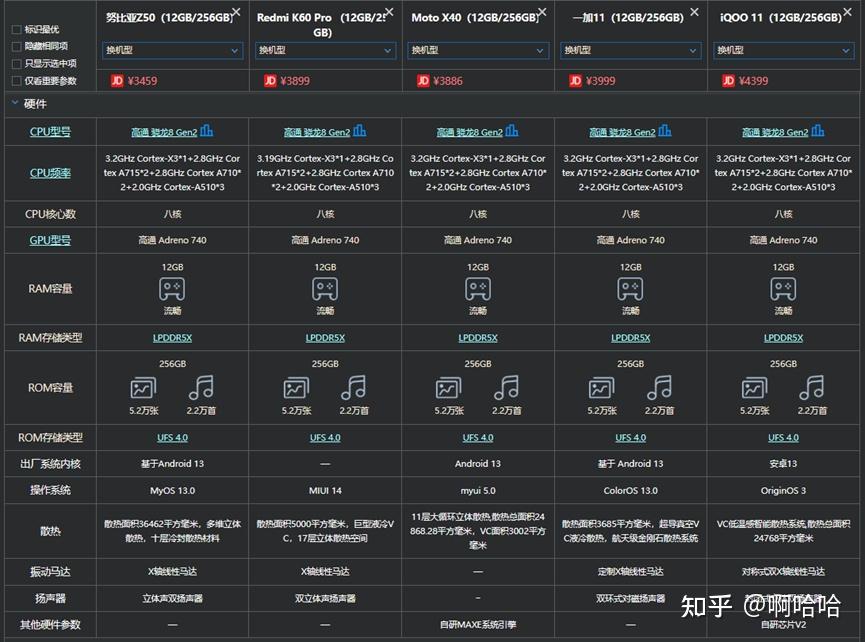The image size is (865, 642).
Task: Remove 努比亚Z50 from the comparison with X
Action: [236, 12]
